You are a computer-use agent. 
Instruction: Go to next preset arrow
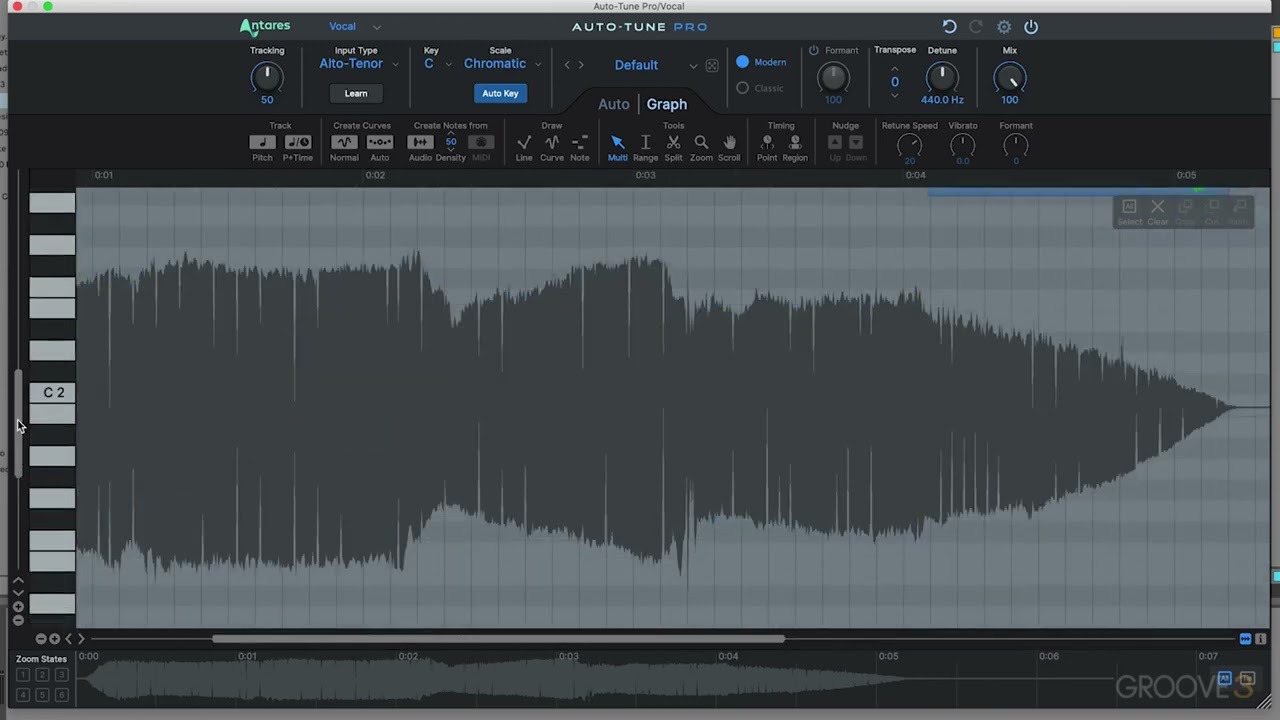[581, 65]
